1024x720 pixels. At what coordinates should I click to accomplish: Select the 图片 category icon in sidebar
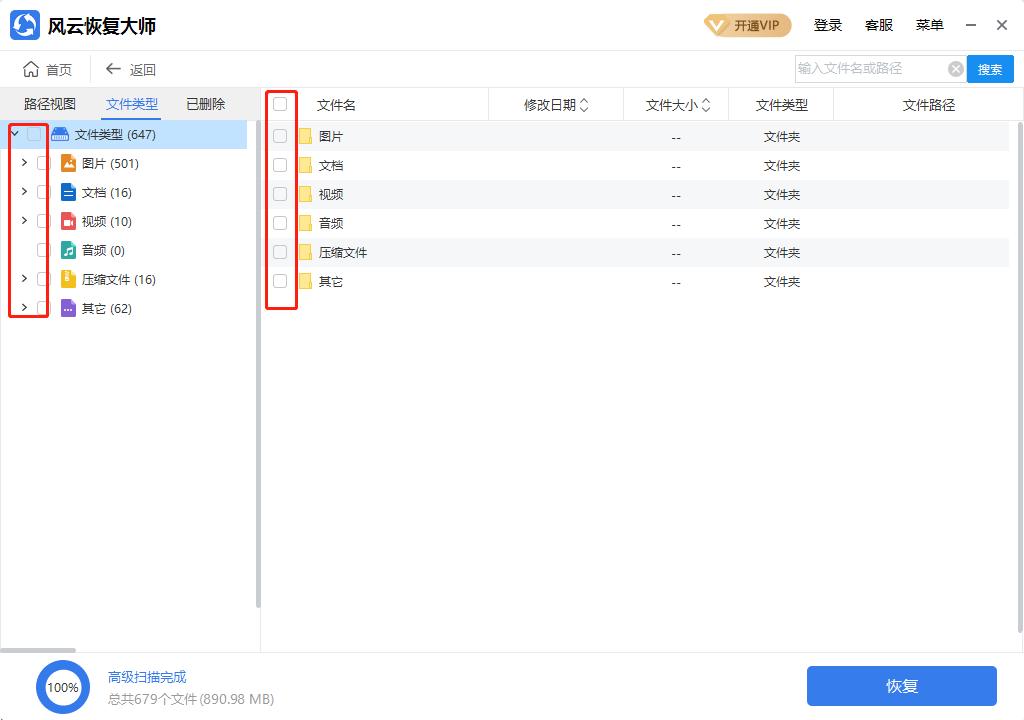coord(68,164)
